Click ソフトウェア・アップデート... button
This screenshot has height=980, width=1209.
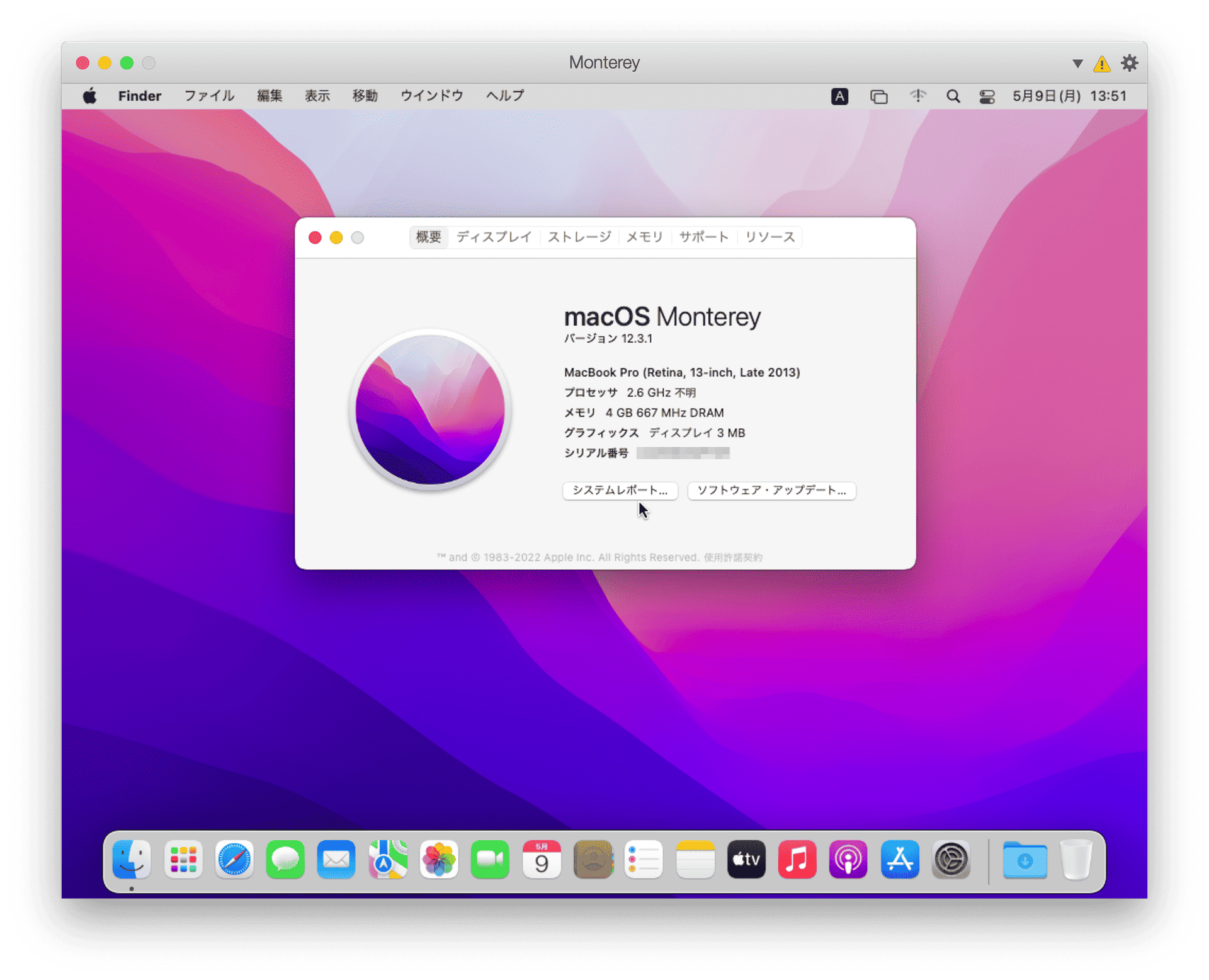tap(771, 490)
